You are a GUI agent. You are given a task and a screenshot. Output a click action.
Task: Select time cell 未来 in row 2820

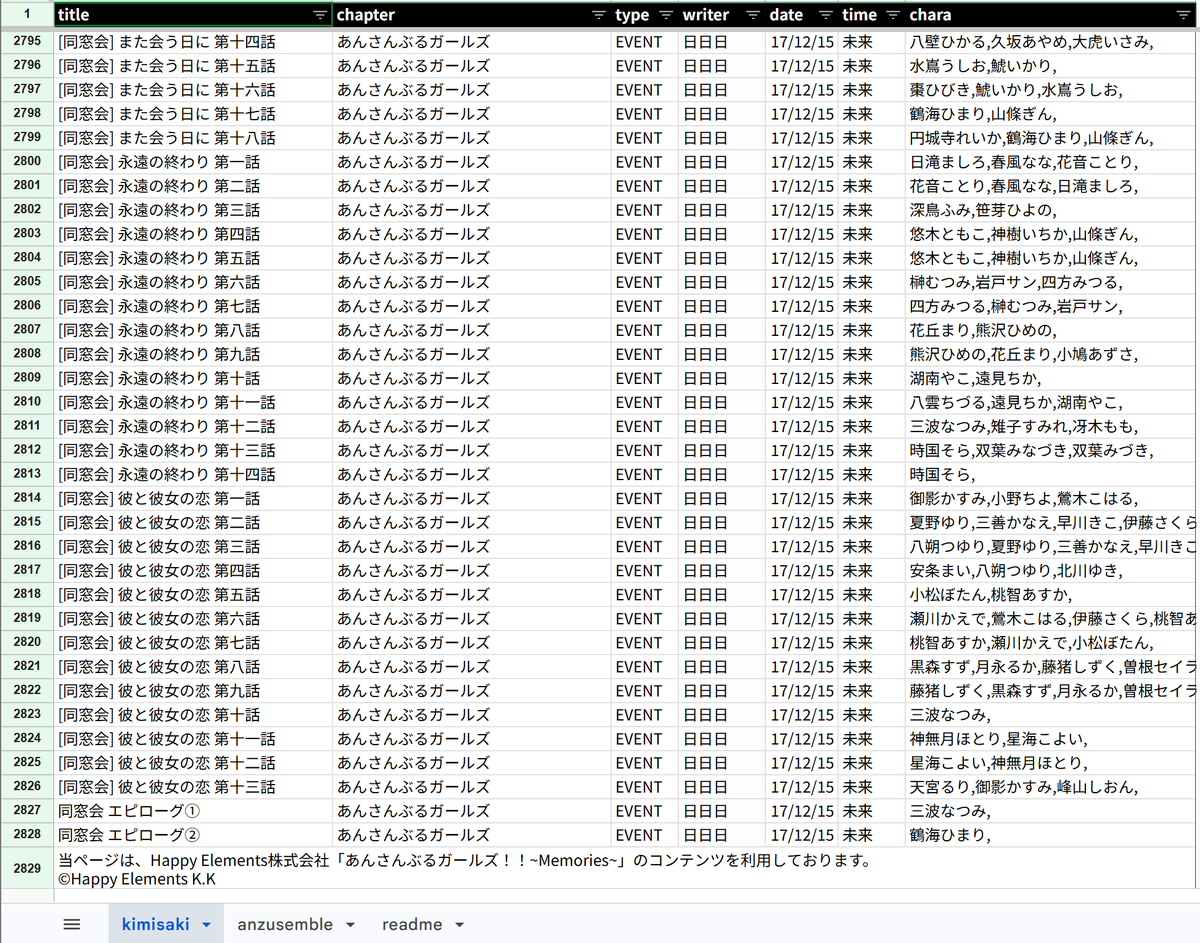pyautogui.click(x=871, y=643)
